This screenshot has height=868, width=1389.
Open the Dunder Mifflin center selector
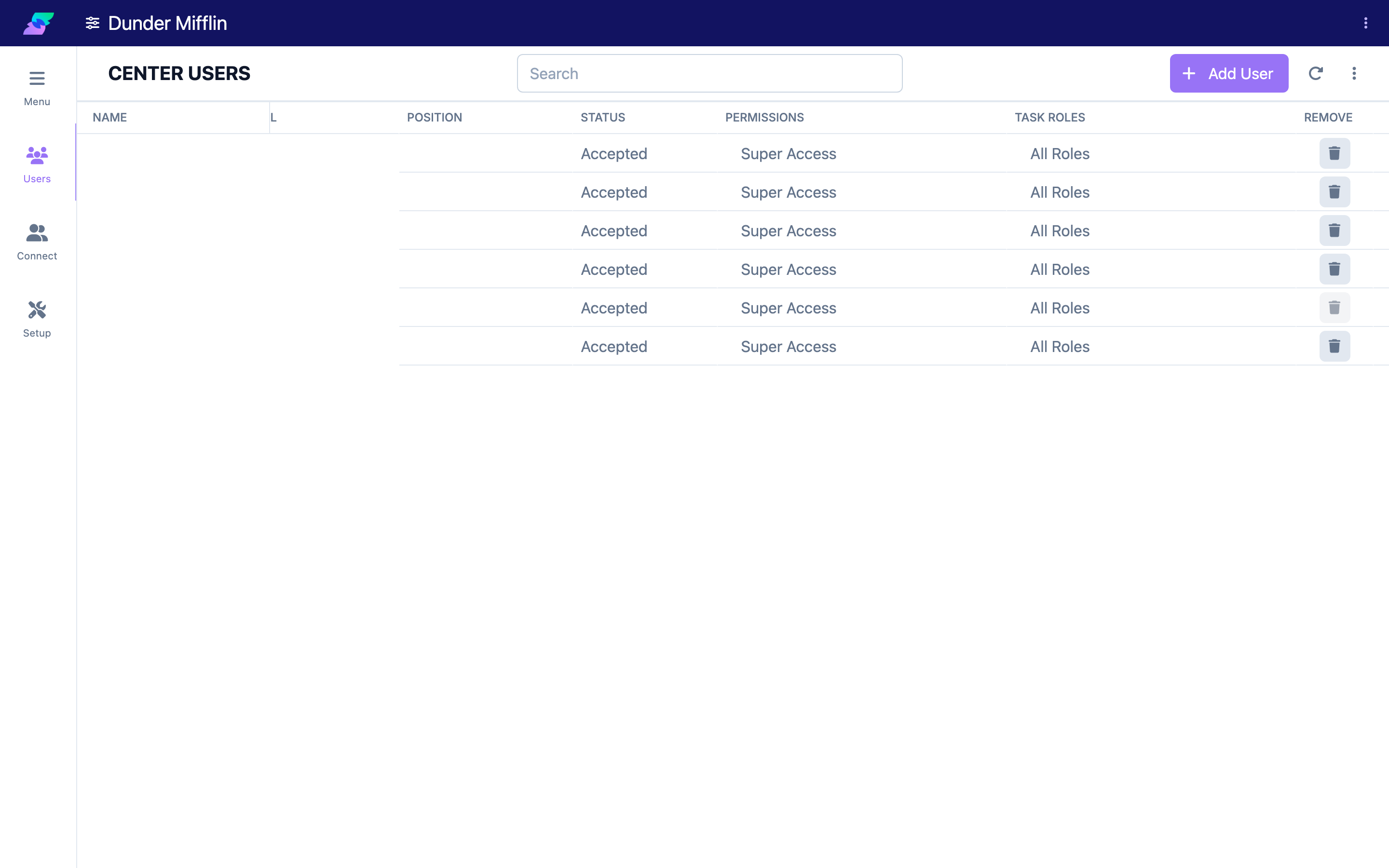(x=156, y=23)
